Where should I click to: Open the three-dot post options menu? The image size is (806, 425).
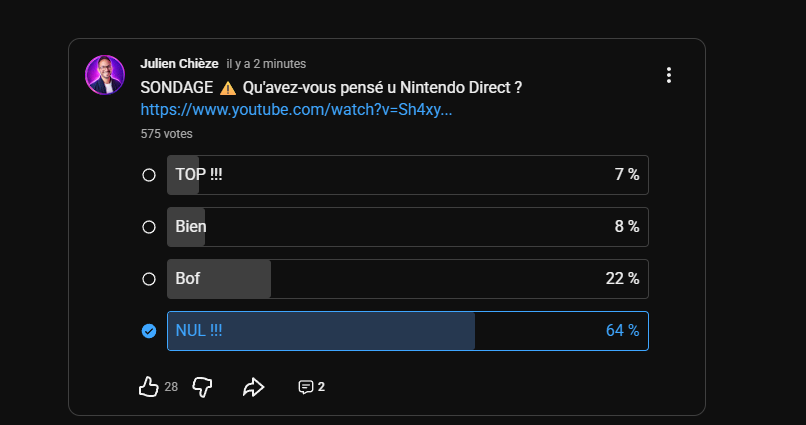point(669,75)
